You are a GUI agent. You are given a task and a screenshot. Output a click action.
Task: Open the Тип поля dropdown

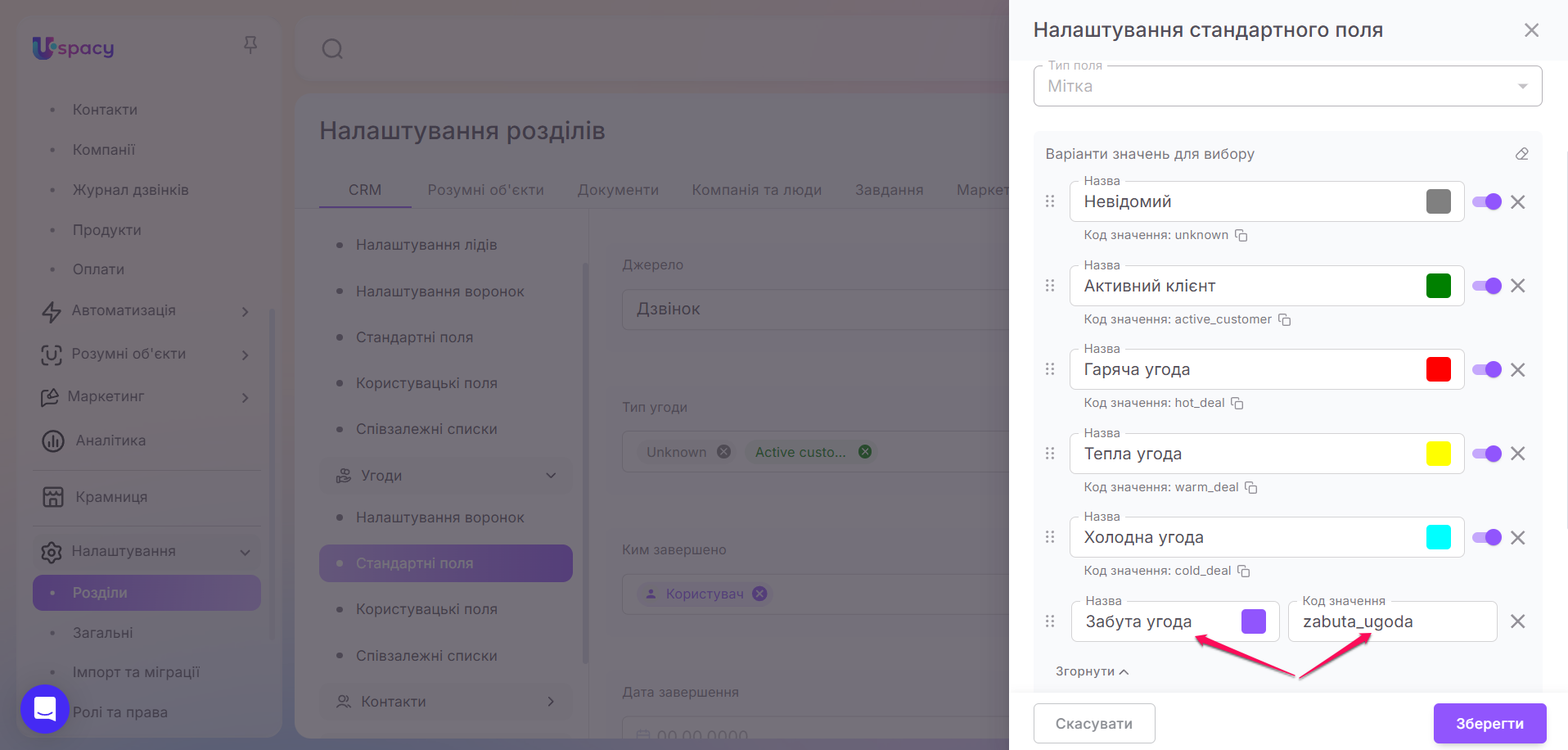tap(1288, 86)
